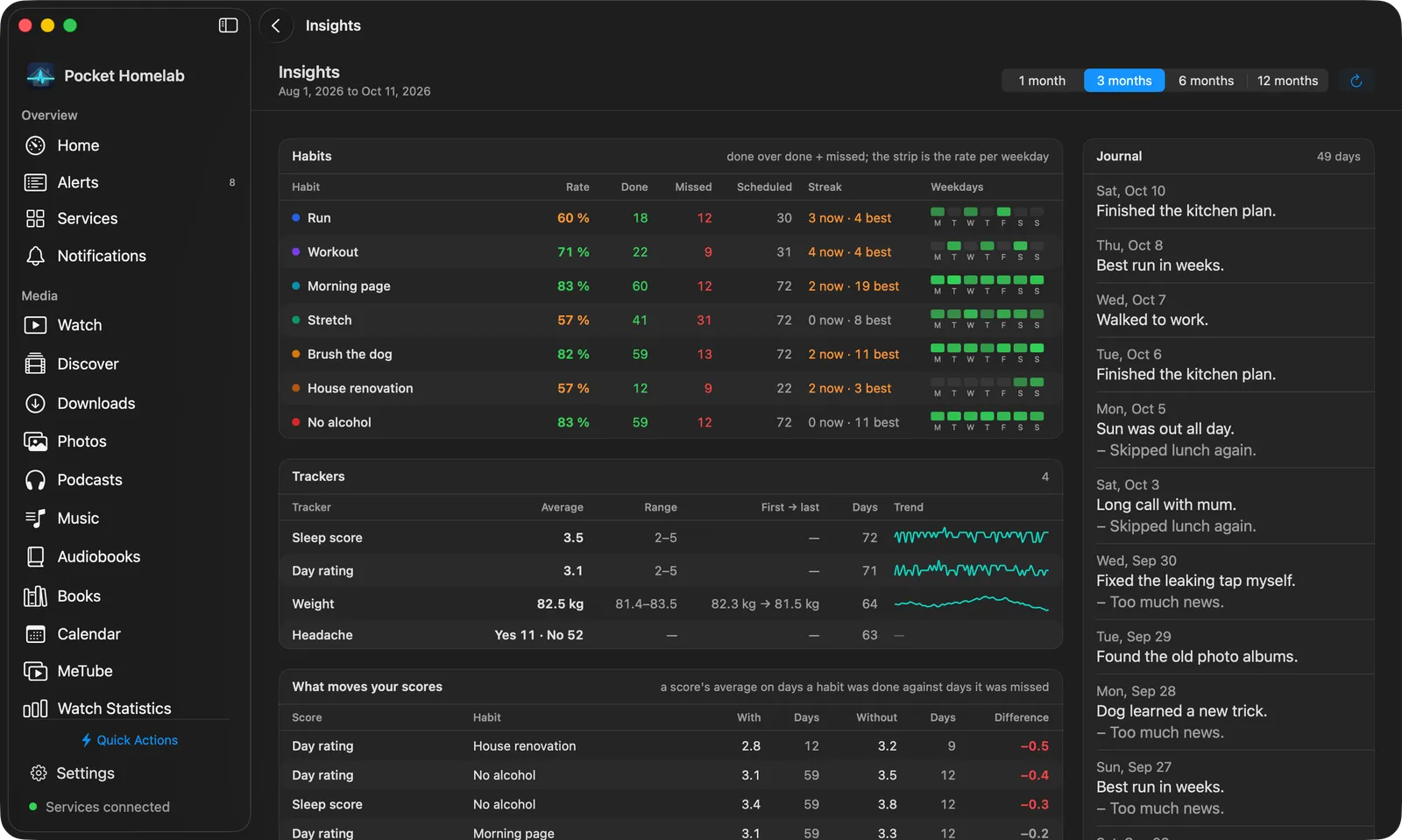Viewport: 1402px width, 840px height.
Task: Click the Alerts count badge 8
Action: click(x=232, y=182)
